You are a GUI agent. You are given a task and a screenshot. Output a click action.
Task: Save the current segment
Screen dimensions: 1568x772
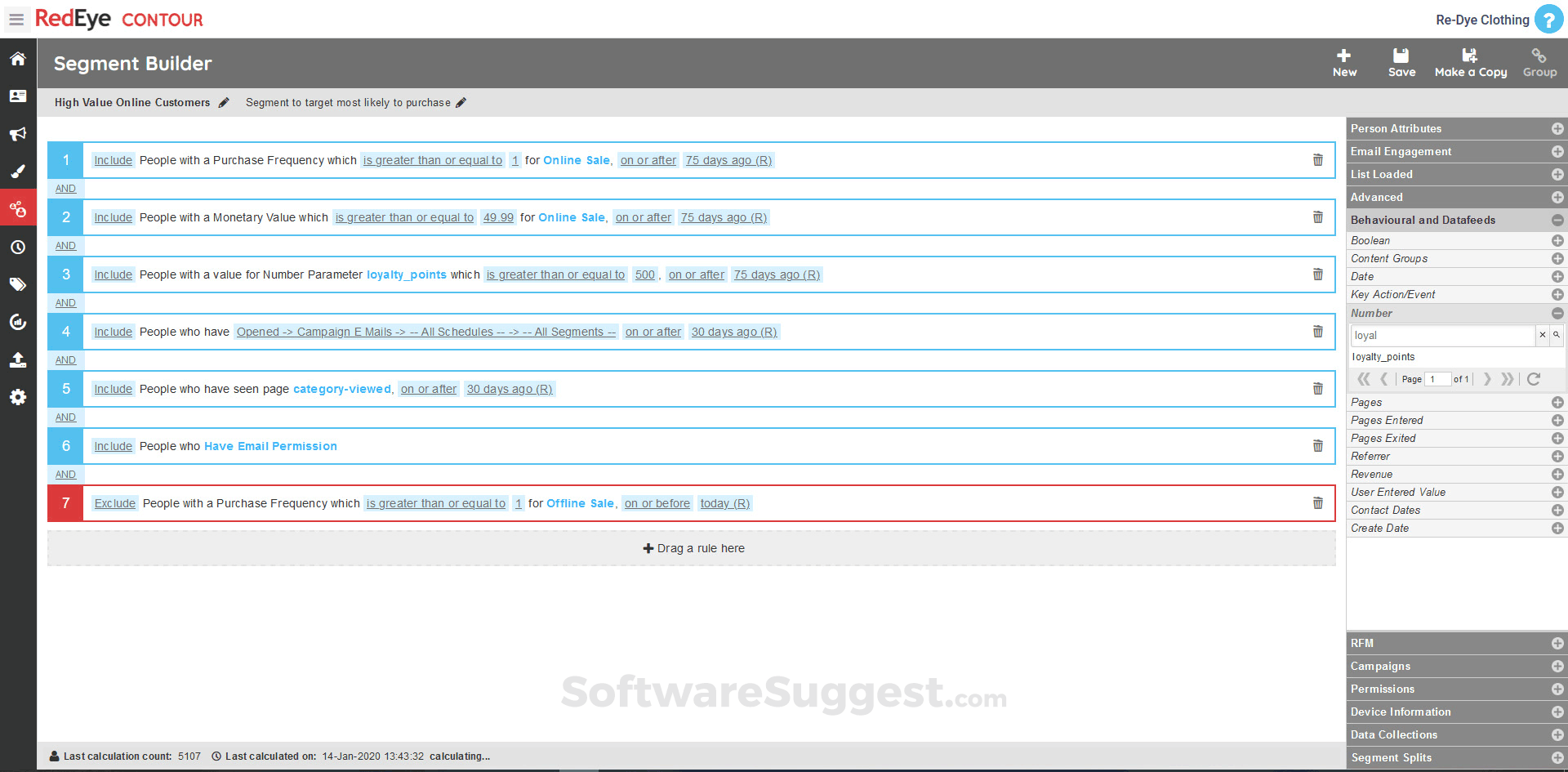[x=1401, y=62]
